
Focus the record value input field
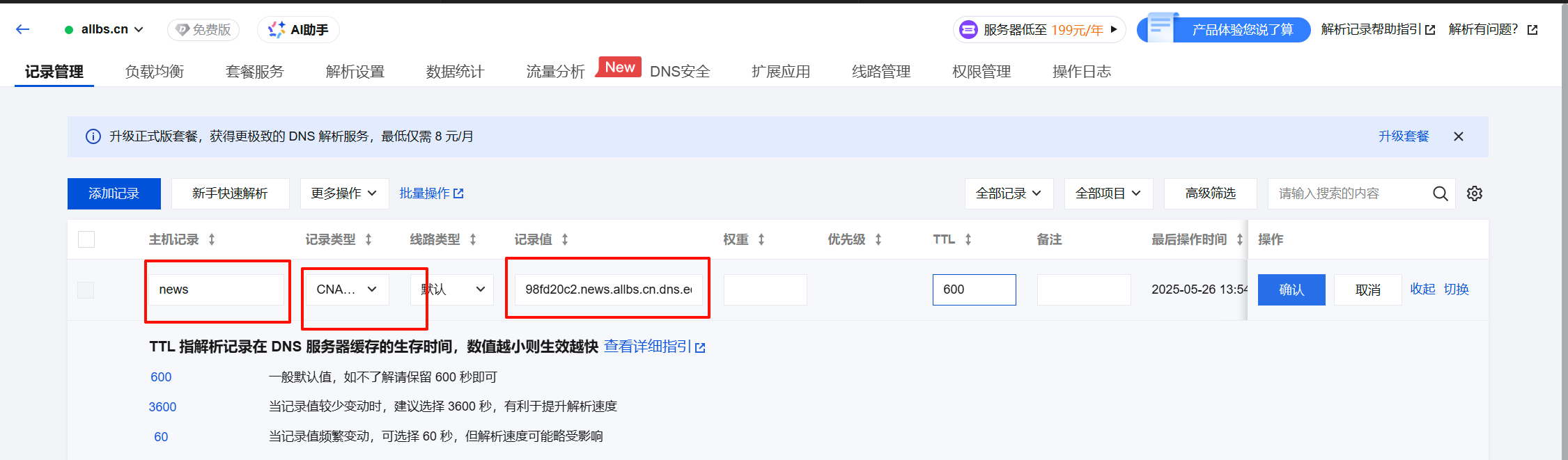[609, 290]
